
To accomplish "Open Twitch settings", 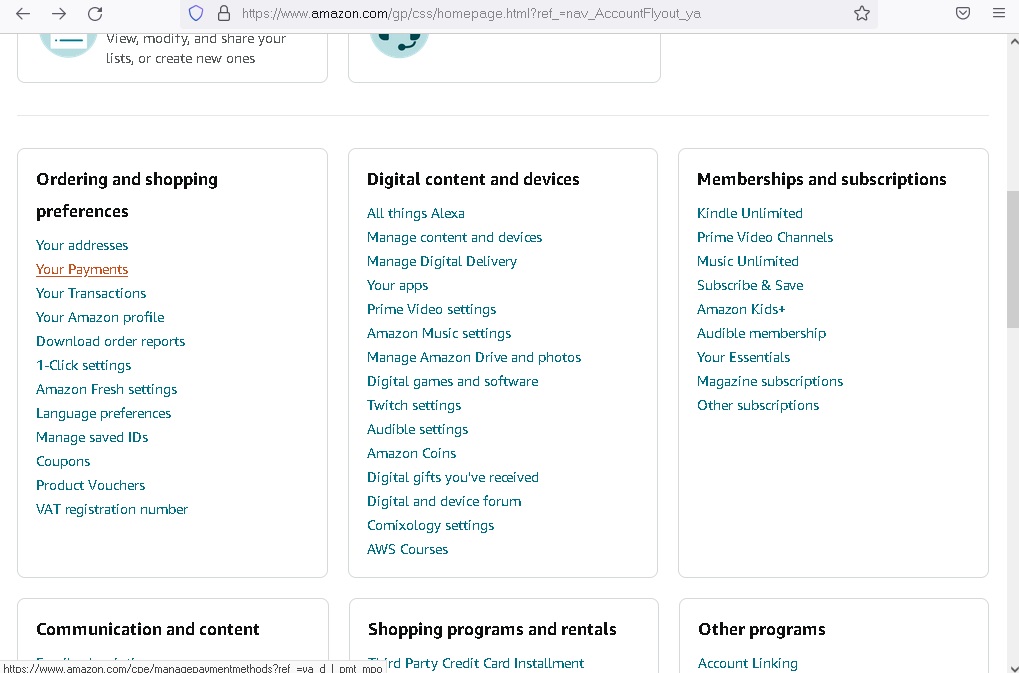I will pos(414,406).
